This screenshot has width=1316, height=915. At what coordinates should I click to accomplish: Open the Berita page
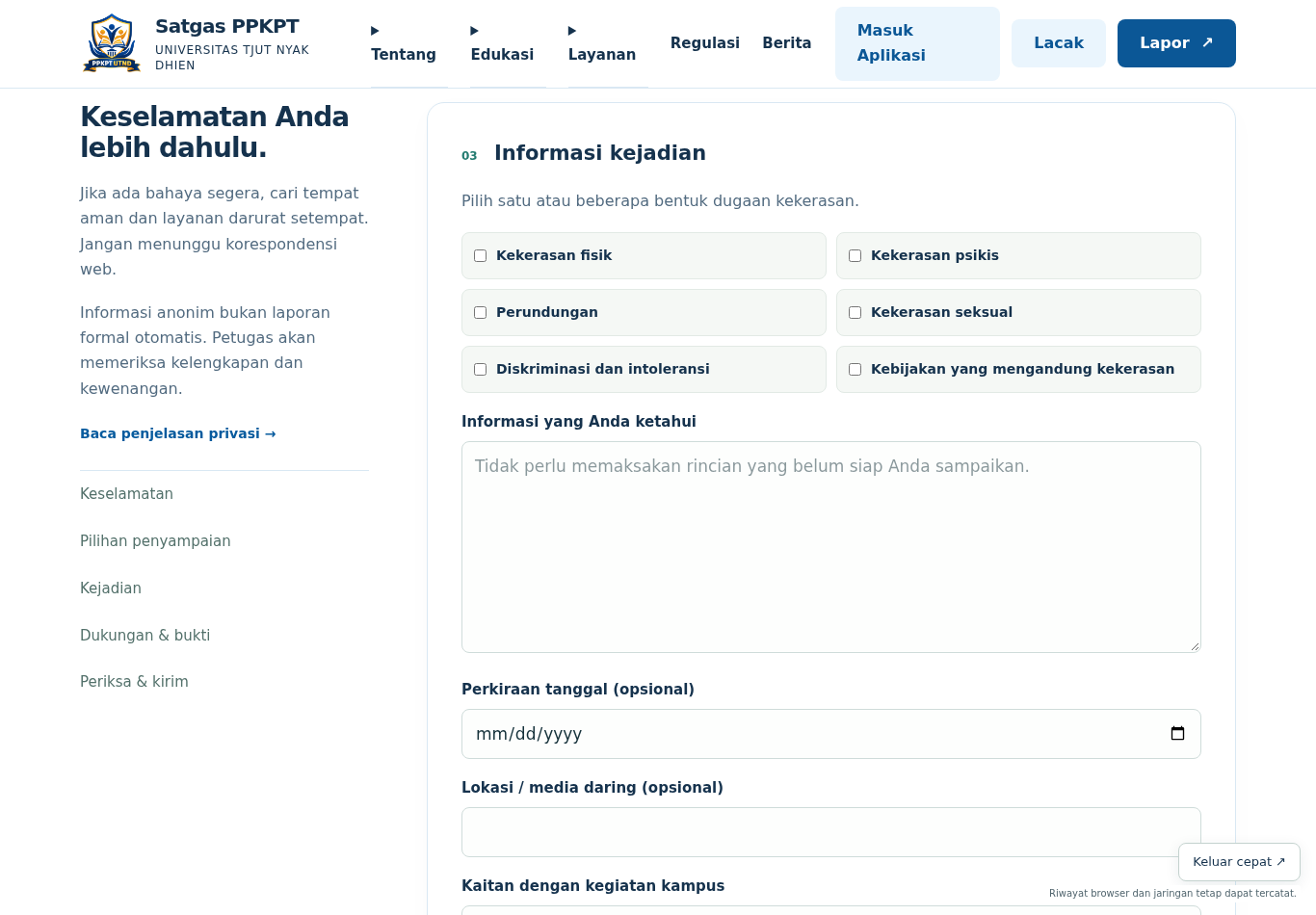pyautogui.click(x=787, y=43)
